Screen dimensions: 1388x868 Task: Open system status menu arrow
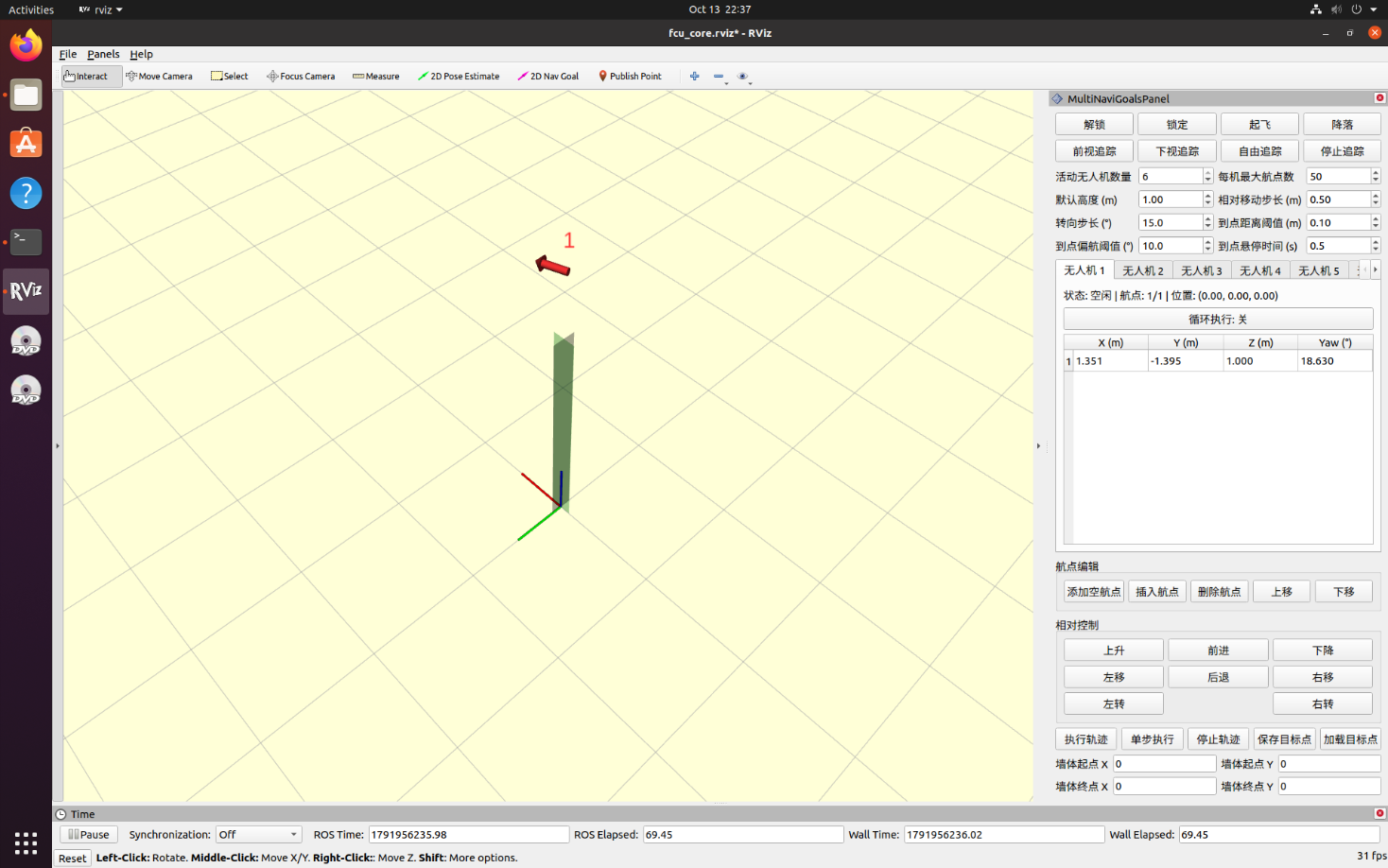pyautogui.click(x=1373, y=9)
